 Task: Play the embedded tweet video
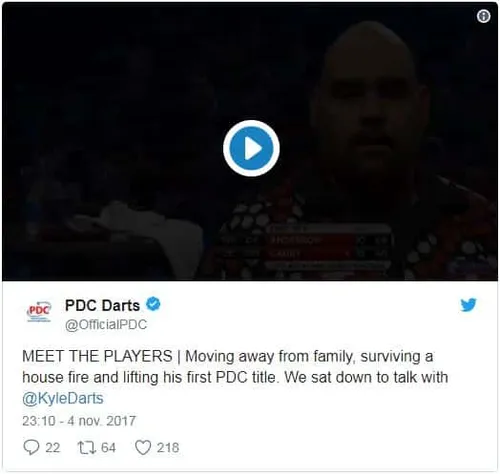point(251,148)
